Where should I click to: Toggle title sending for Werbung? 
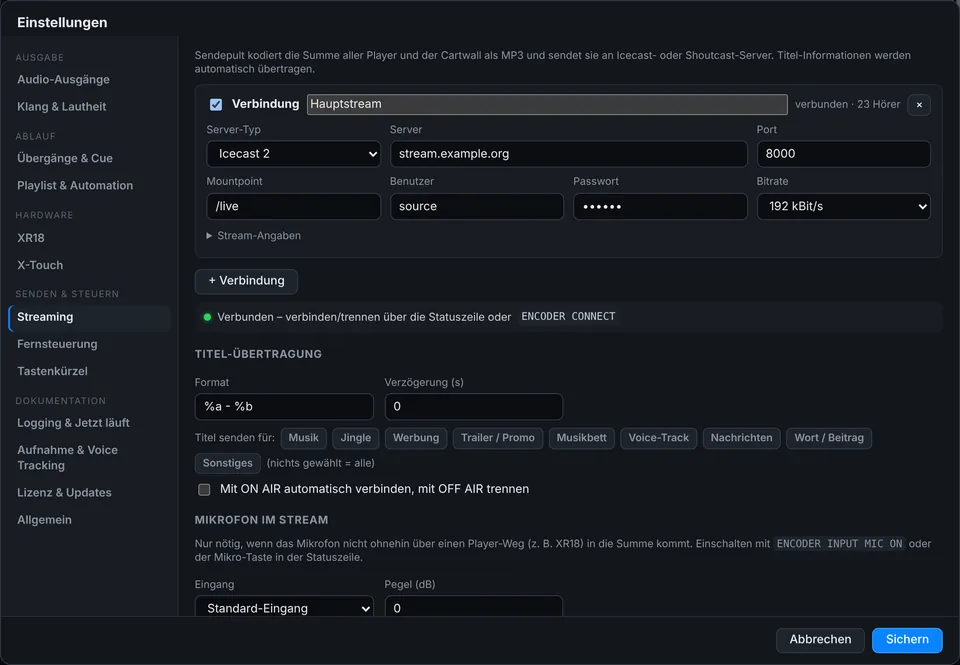tap(416, 438)
